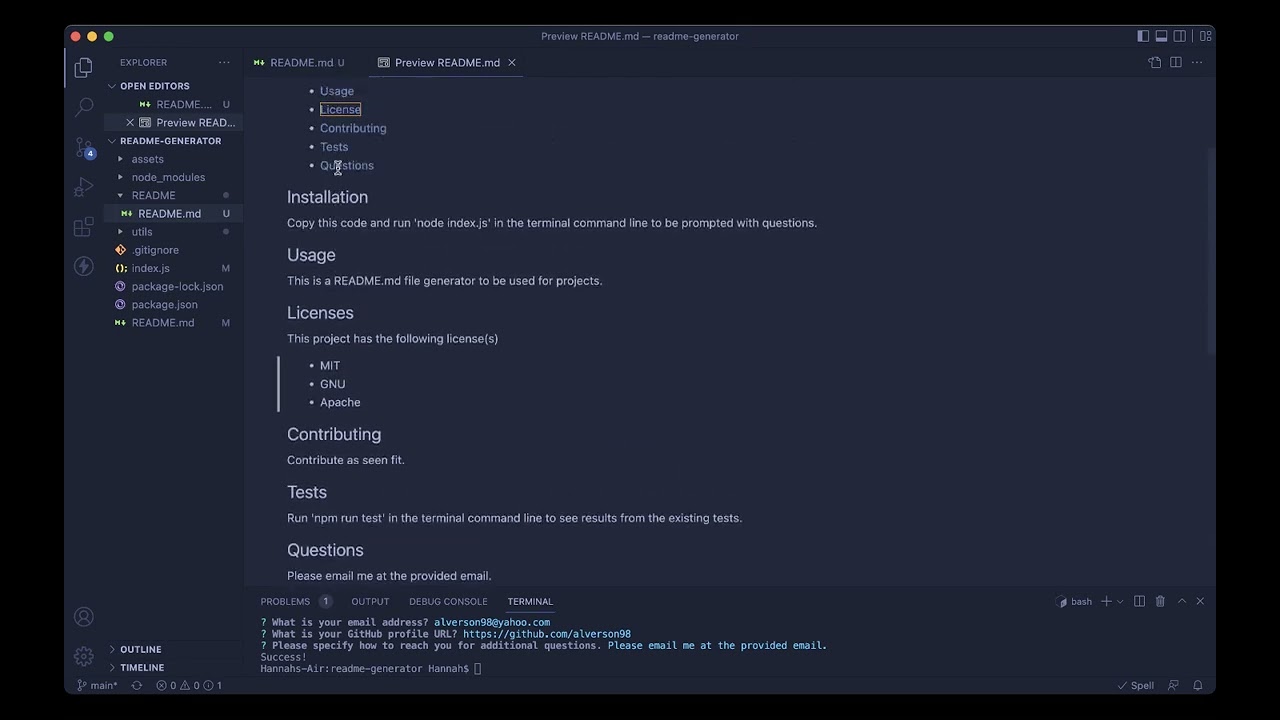Open the new terminal profile dropdown arrow

tap(1120, 601)
